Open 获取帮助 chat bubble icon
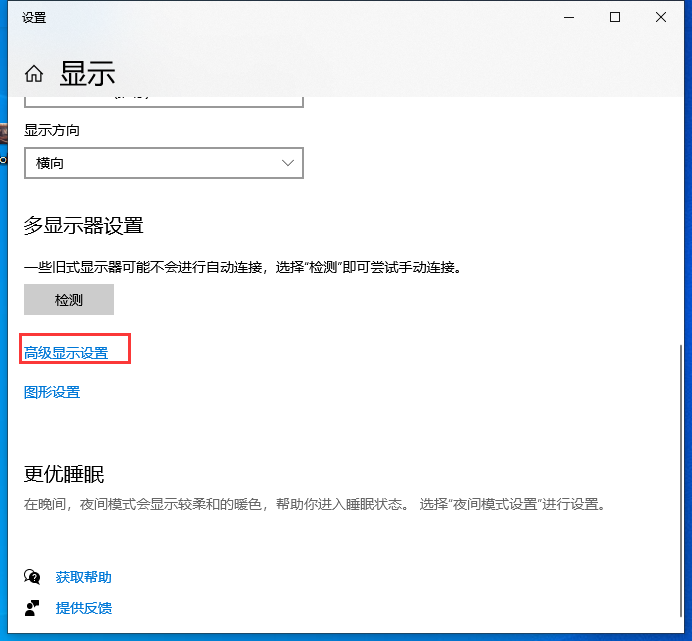692x641 pixels. 32,577
